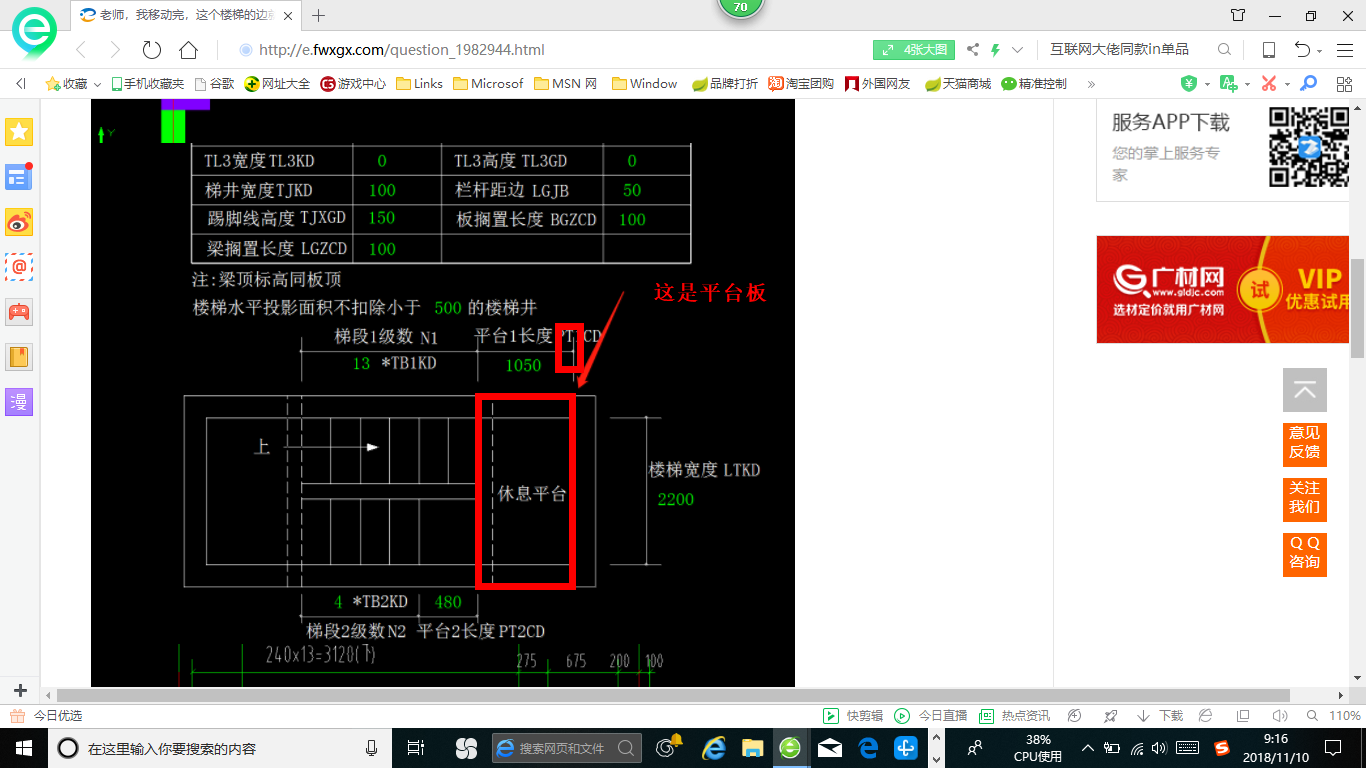Open the news feed sidebar icon

[x=19, y=177]
